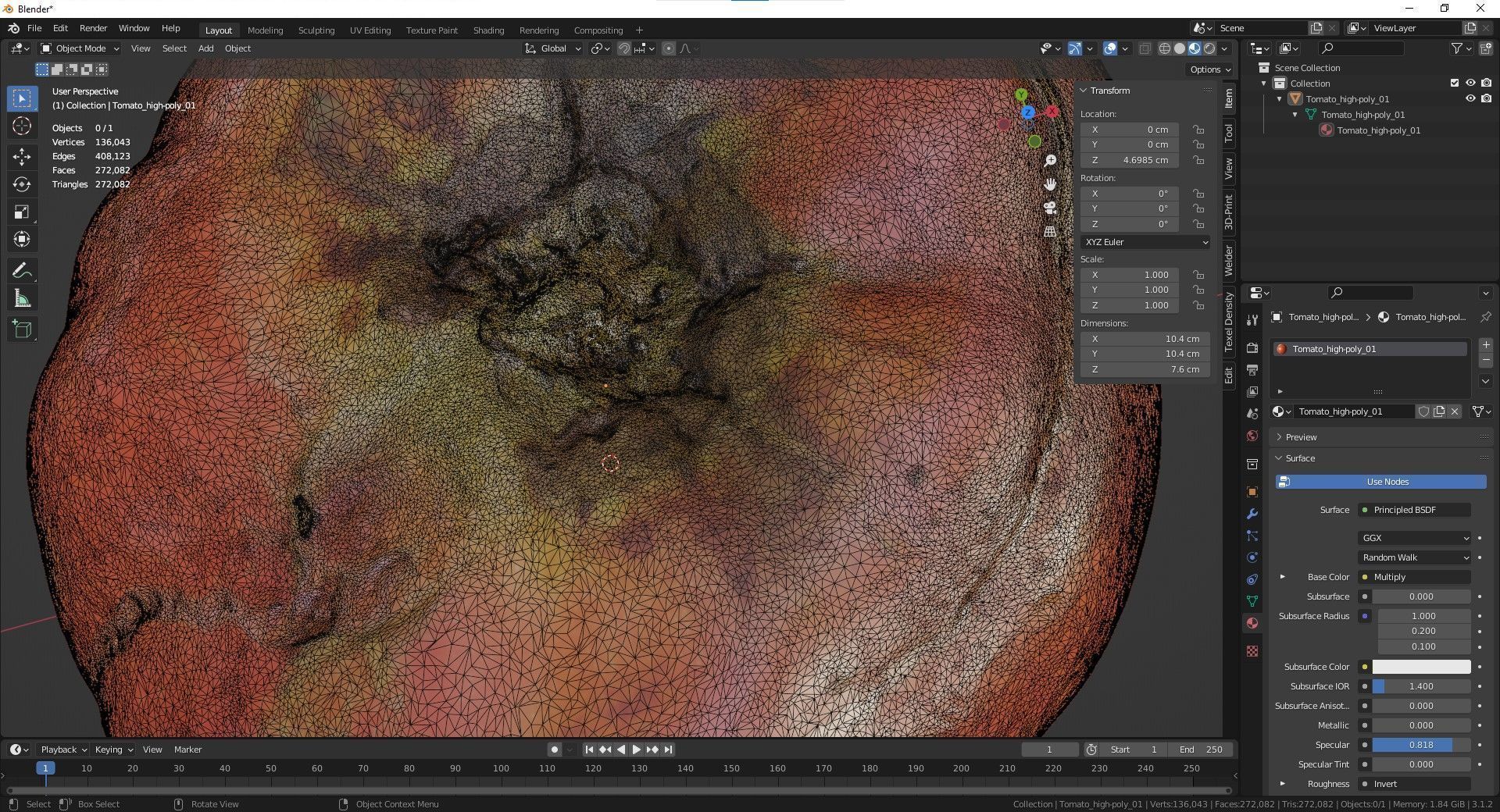Click the Subsurface Color swatch
Screen dimensions: 1500x812
(x=1420, y=667)
